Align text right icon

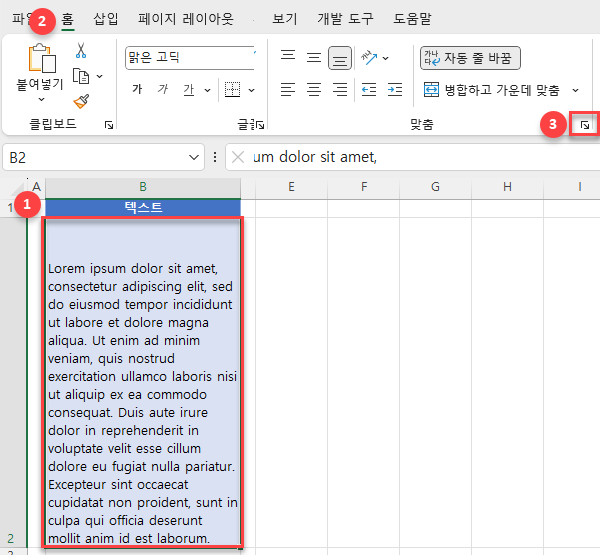click(x=340, y=90)
